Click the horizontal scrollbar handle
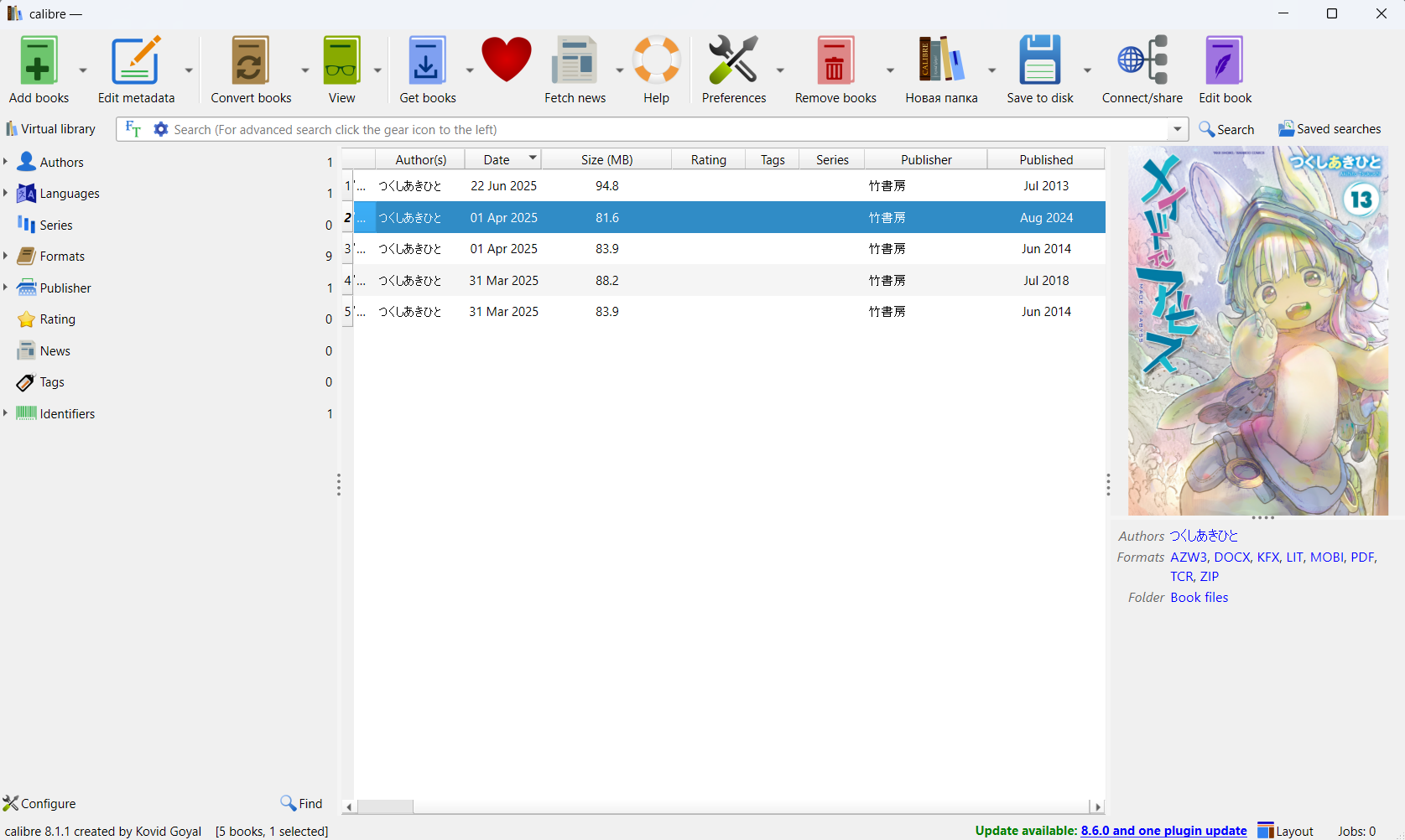 click(x=385, y=806)
